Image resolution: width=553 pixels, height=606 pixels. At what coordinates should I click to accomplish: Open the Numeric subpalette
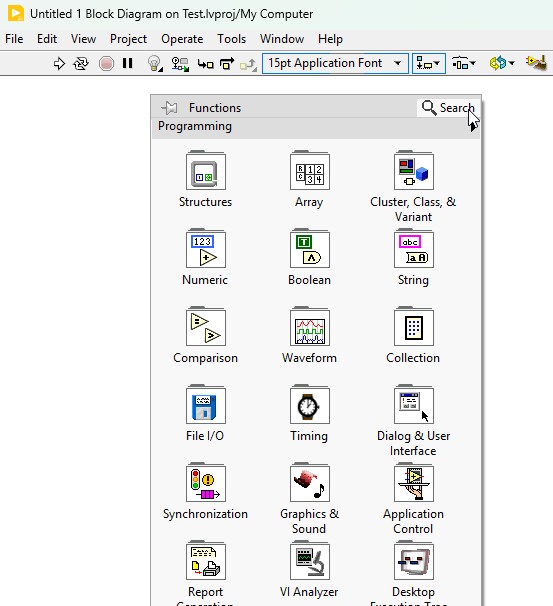[x=206, y=257]
